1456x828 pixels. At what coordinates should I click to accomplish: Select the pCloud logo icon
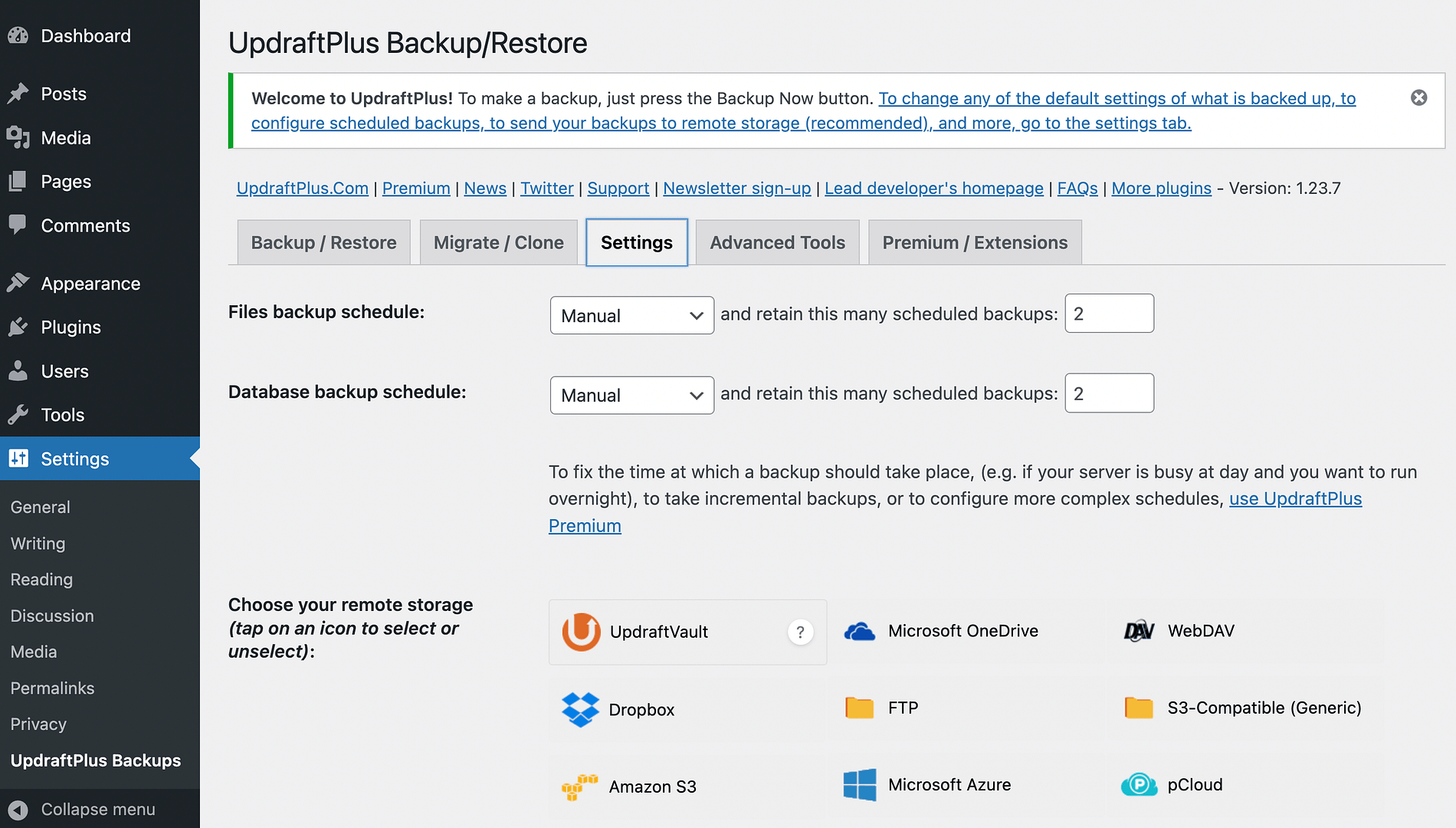pyautogui.click(x=1140, y=785)
